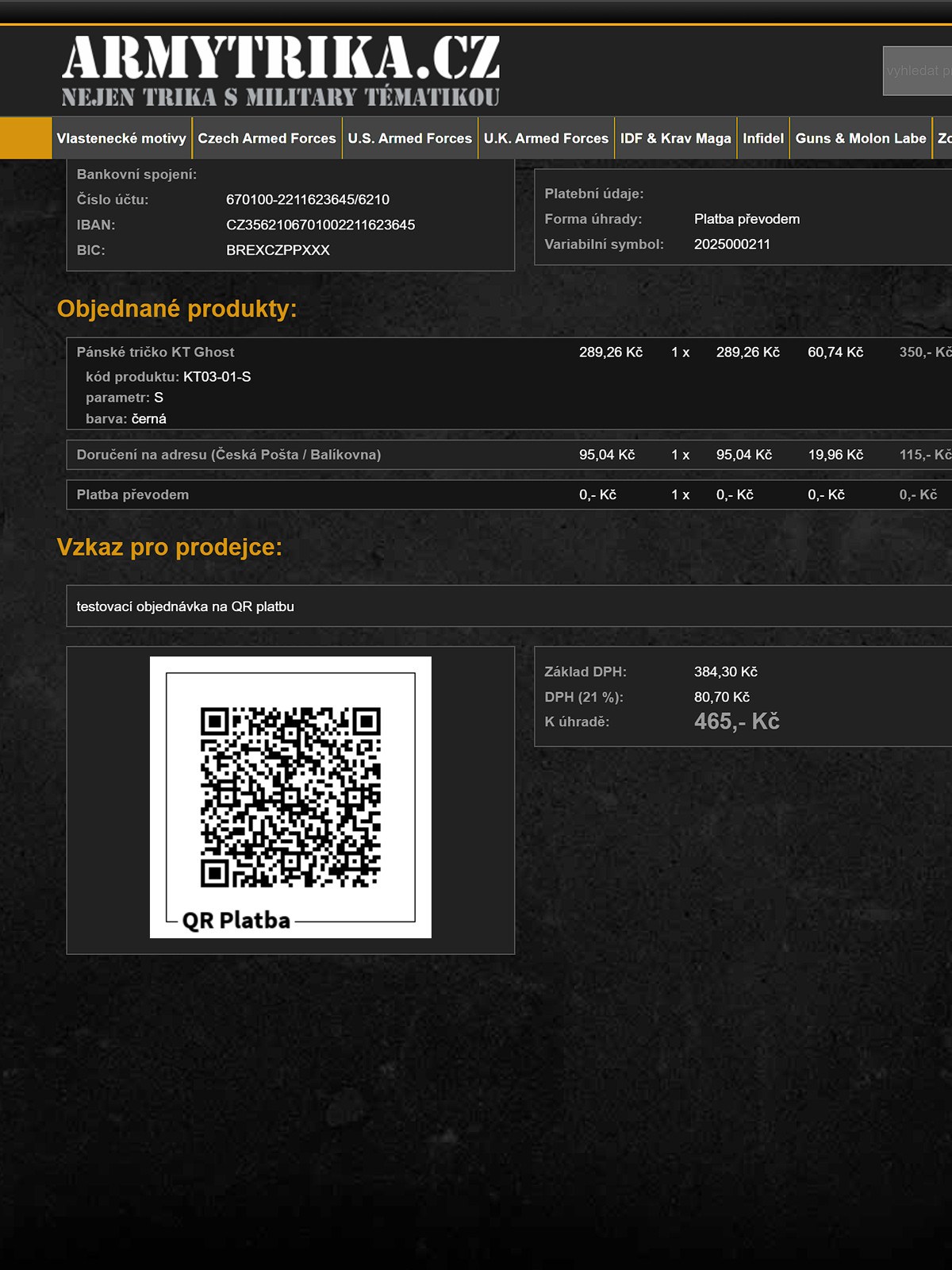
Task: Click the DPH value 80,70 Kč
Action: [x=722, y=697]
